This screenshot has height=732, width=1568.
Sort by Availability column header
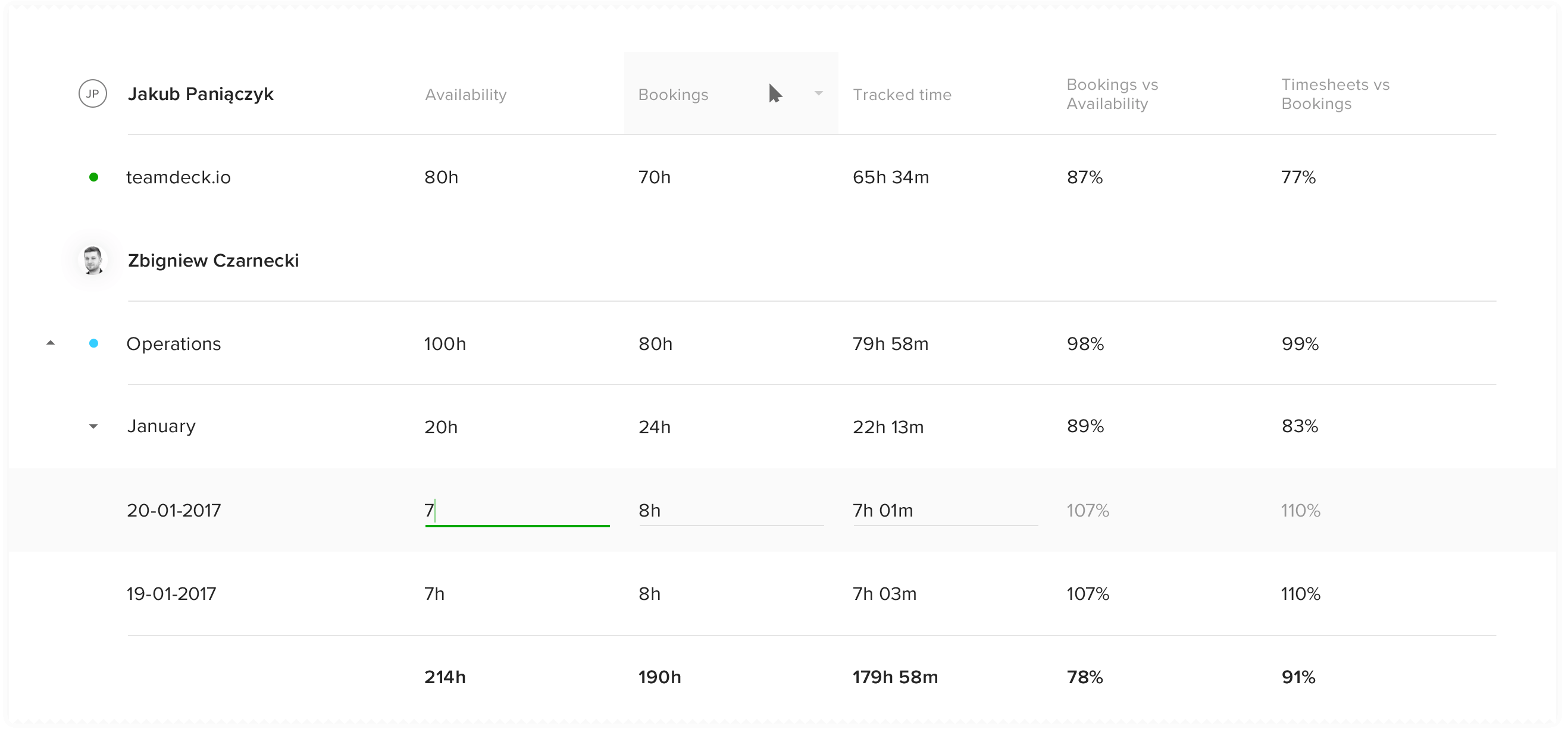pos(466,95)
